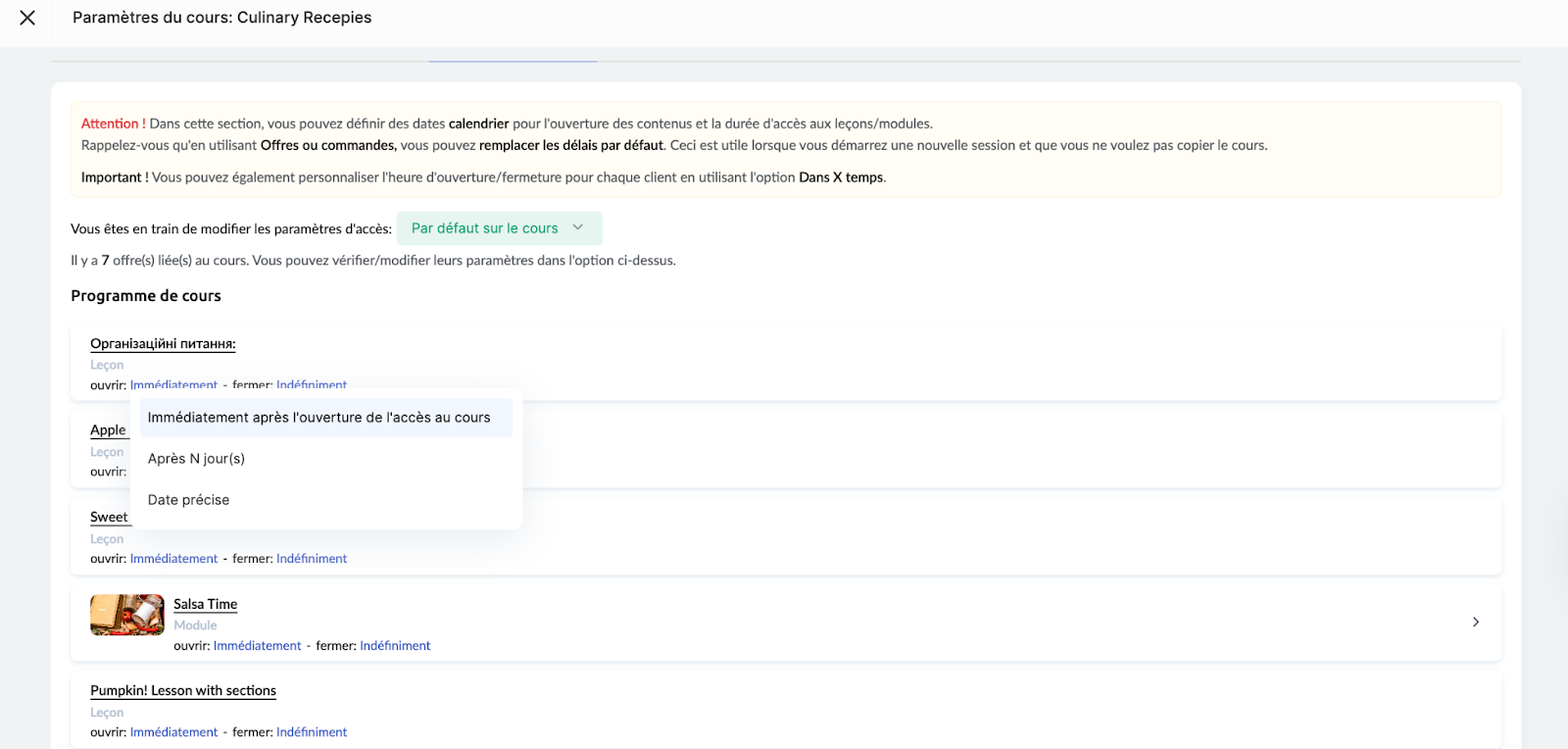Set Pumpkin lesson's "Indéfiniment" closing time
The image size is (1568, 749).
312,732
